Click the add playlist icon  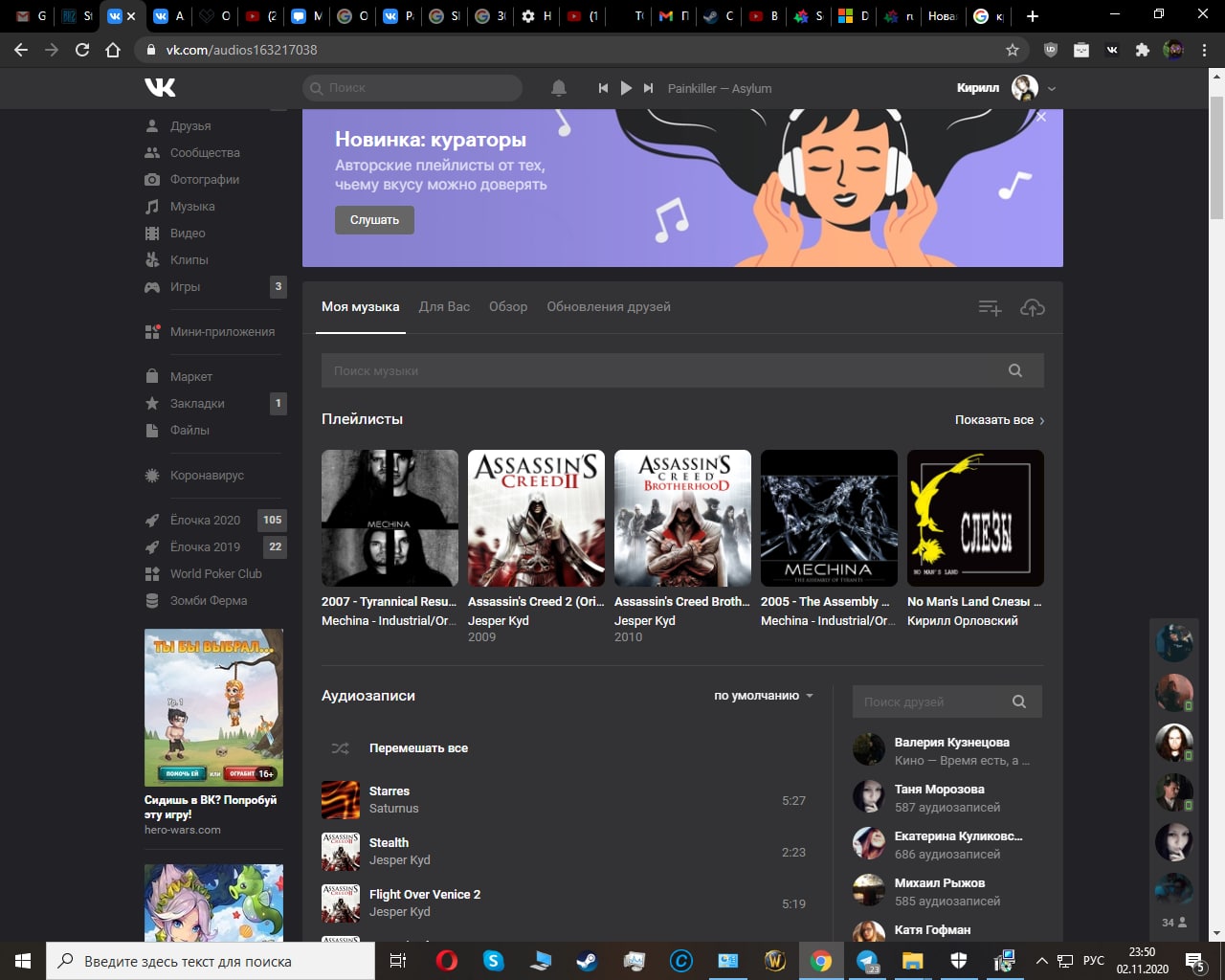[x=990, y=307]
